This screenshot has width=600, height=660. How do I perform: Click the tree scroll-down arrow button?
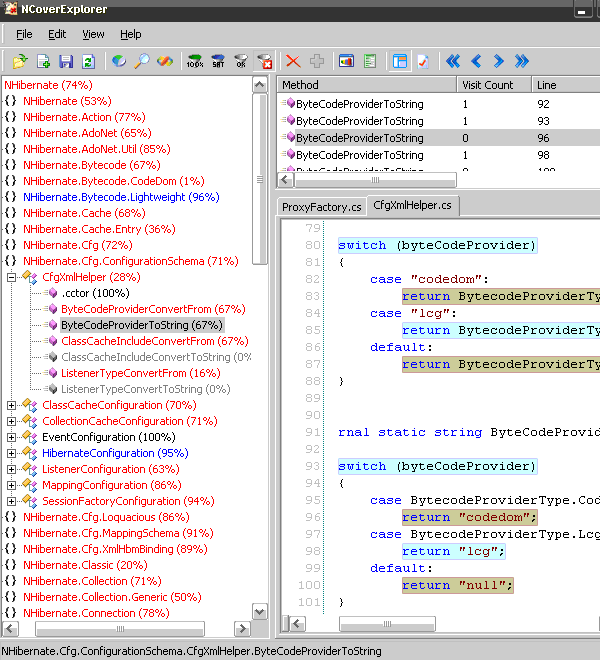(260, 612)
